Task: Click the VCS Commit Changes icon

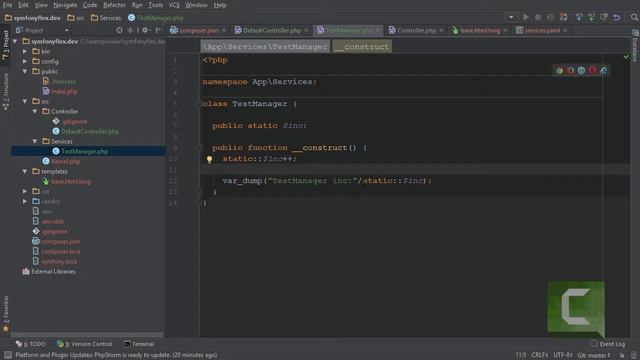Action: click(x=591, y=18)
